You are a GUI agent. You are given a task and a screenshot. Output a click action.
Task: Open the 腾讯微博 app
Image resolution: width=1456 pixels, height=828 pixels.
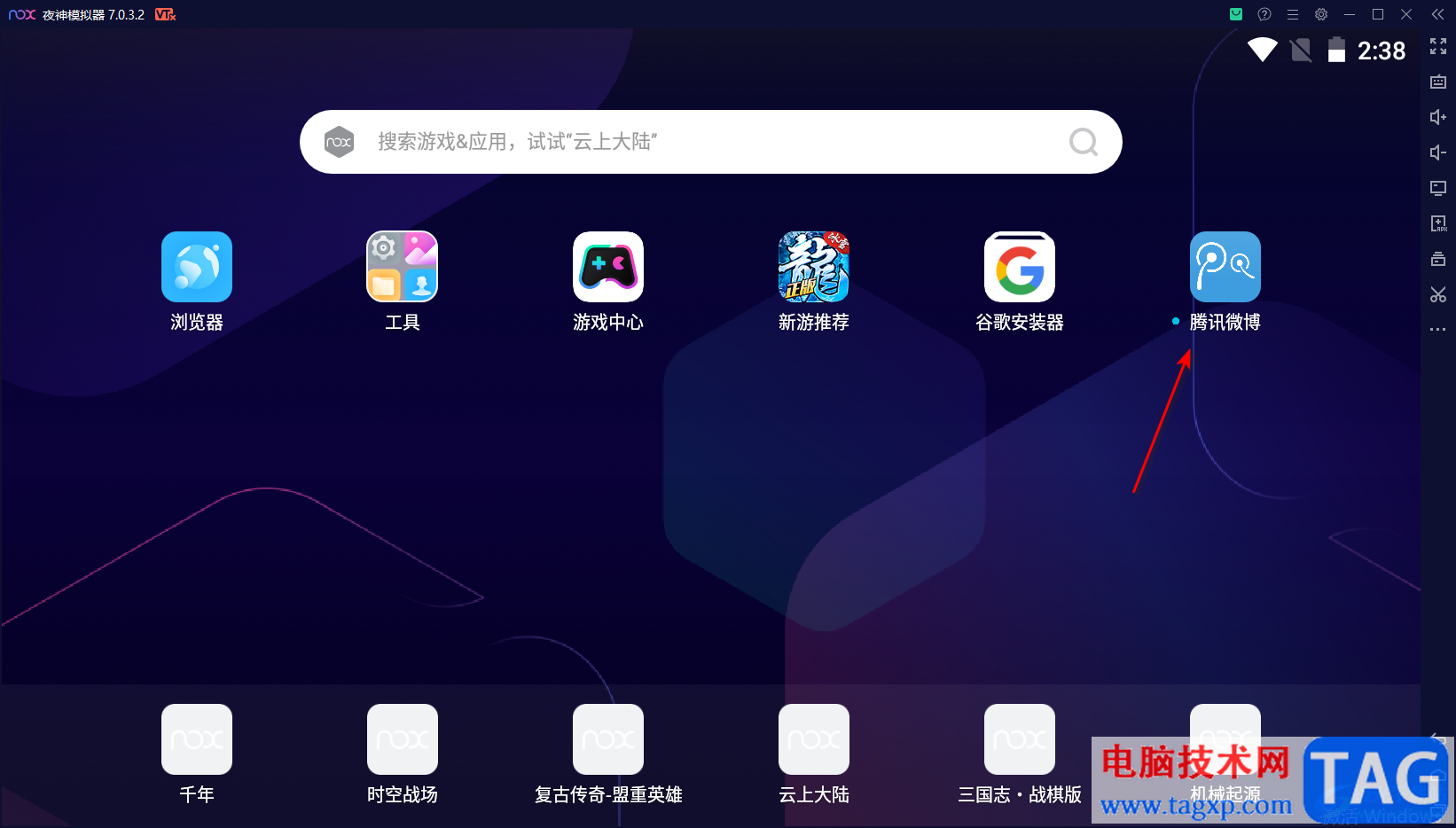tap(1225, 267)
